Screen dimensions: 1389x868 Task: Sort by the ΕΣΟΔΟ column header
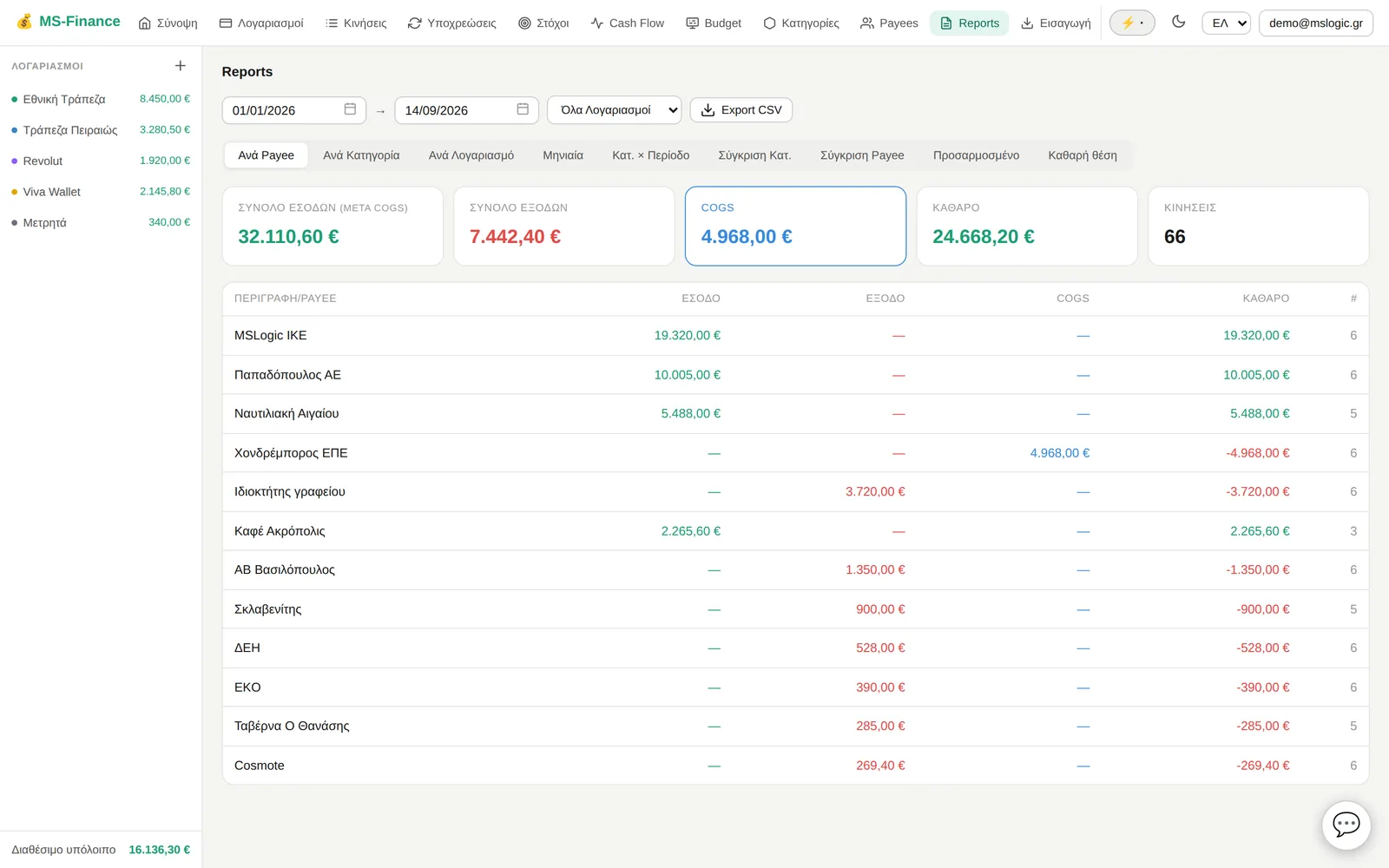pos(701,299)
